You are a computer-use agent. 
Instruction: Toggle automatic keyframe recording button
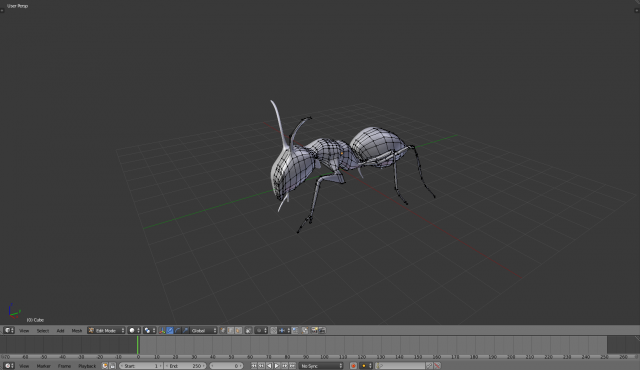(353, 366)
